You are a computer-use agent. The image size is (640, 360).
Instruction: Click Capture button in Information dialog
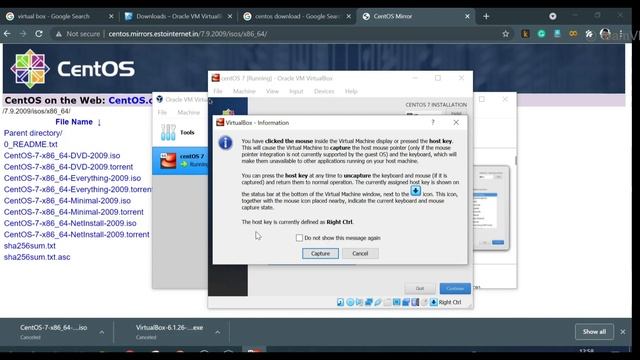tap(320, 253)
